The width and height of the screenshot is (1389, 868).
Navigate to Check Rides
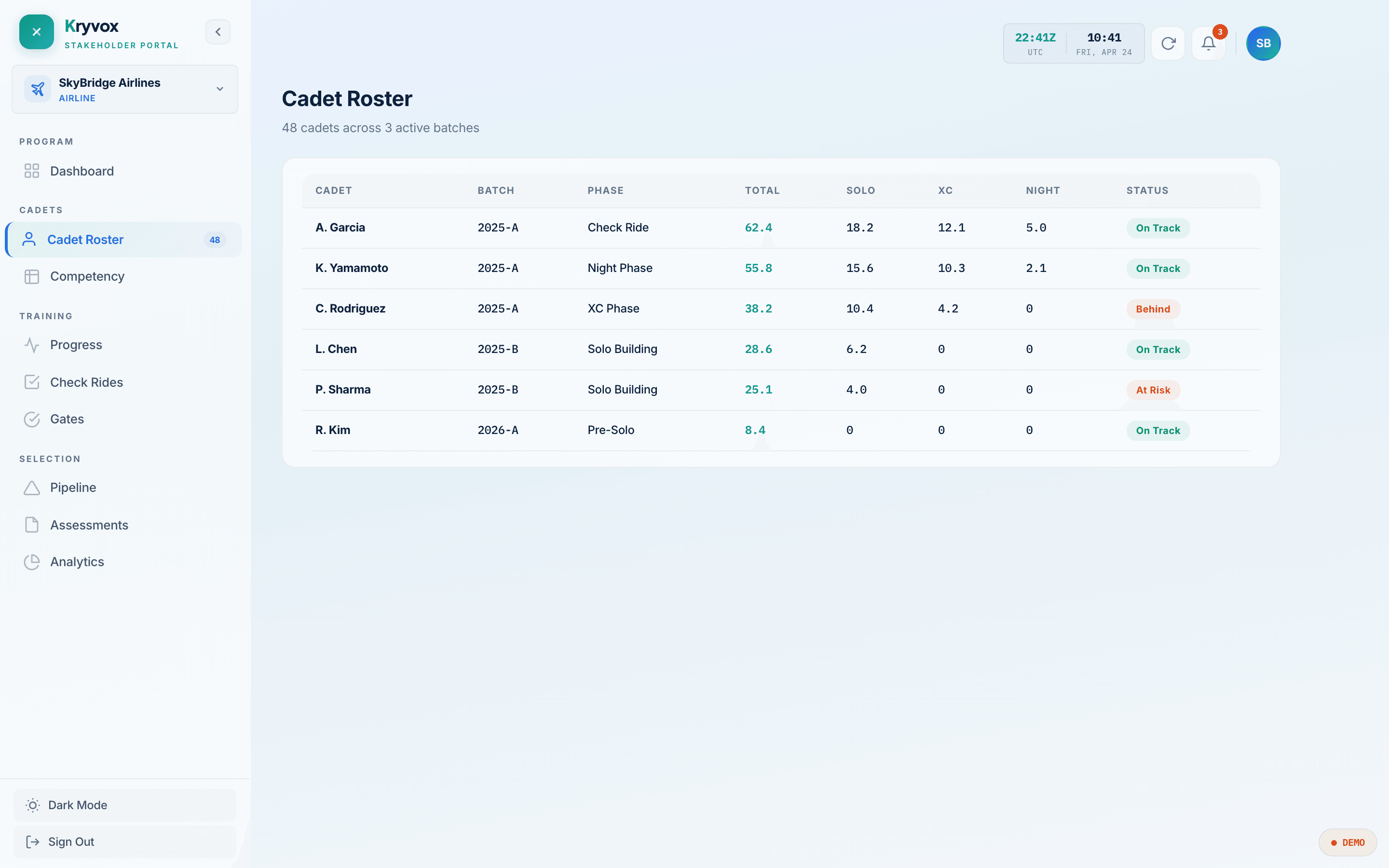pyautogui.click(x=123, y=382)
